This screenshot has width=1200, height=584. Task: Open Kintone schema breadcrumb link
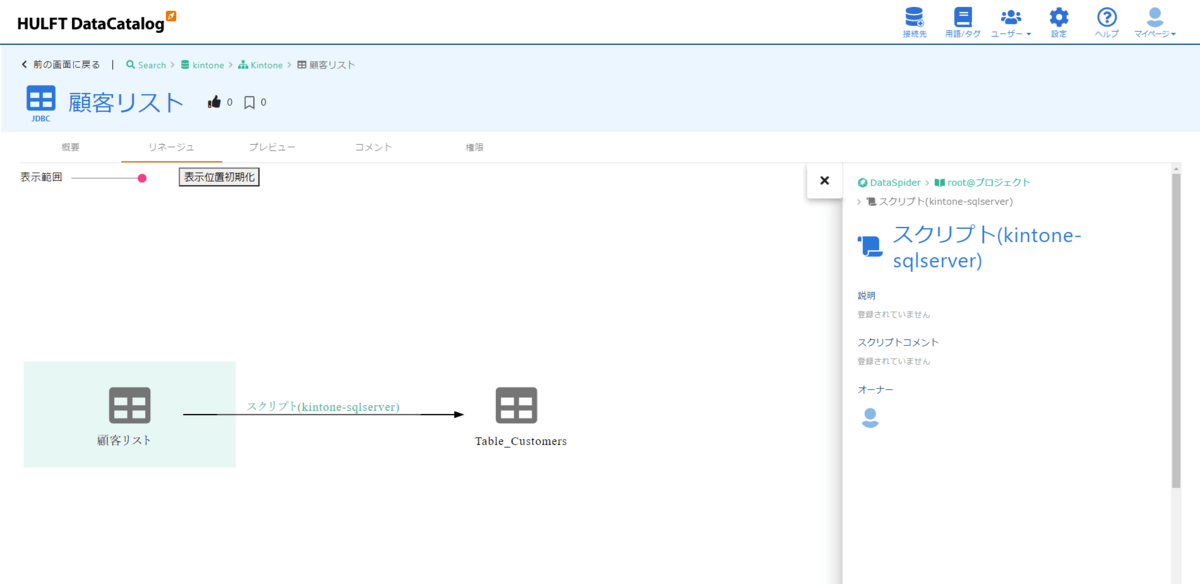point(260,65)
